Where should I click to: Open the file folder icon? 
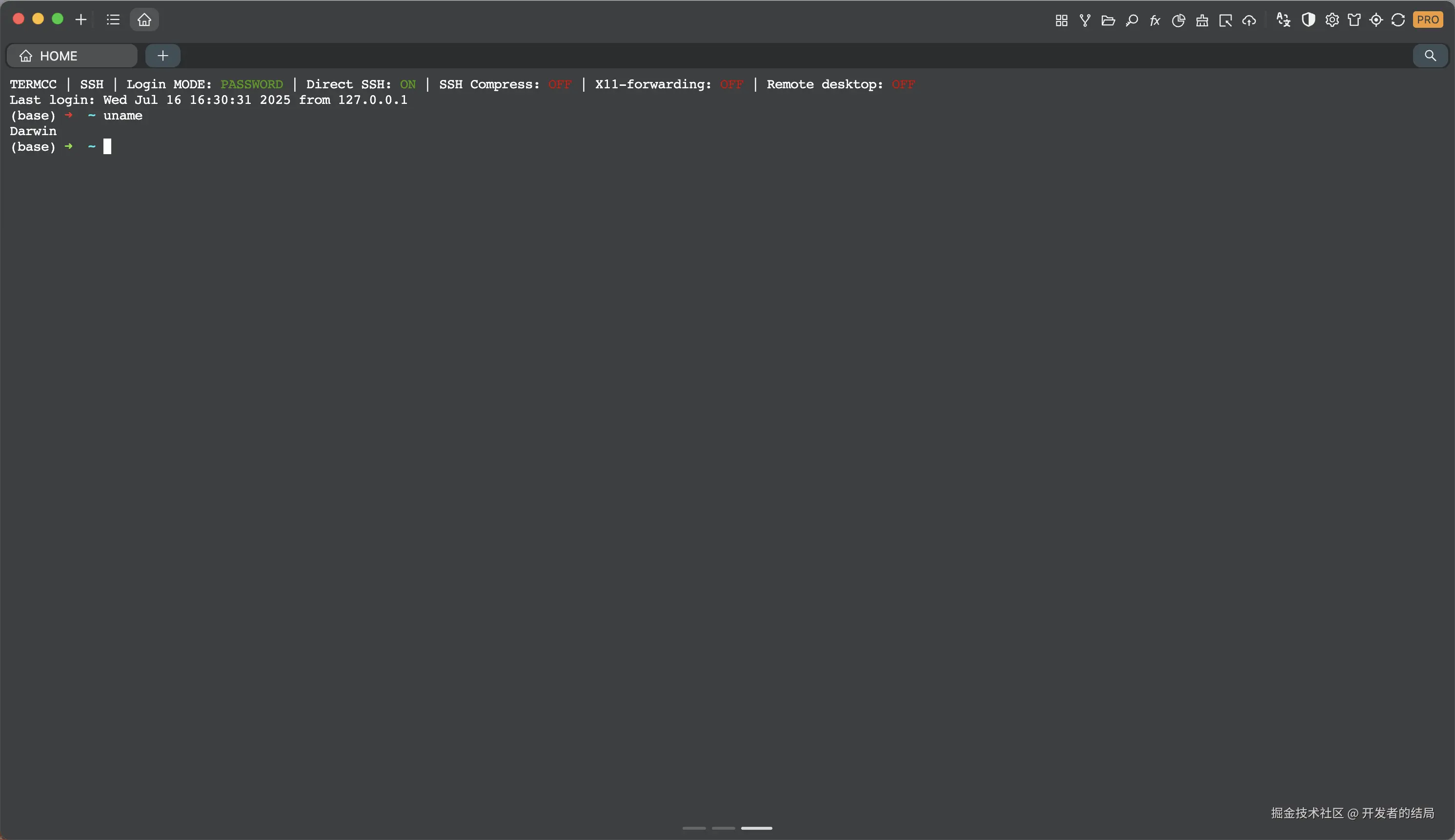click(1108, 20)
